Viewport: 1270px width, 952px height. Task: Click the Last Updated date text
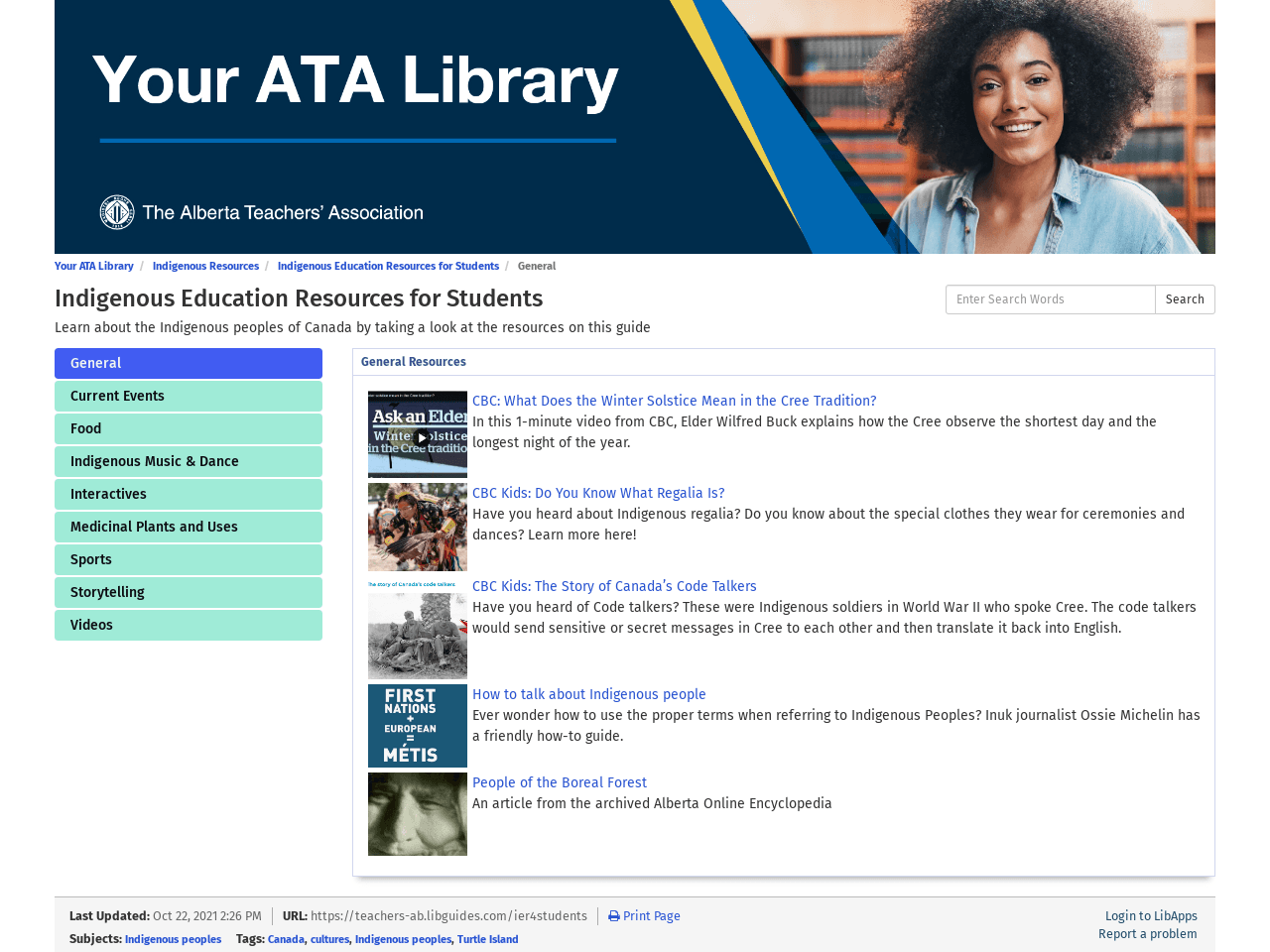tap(207, 916)
